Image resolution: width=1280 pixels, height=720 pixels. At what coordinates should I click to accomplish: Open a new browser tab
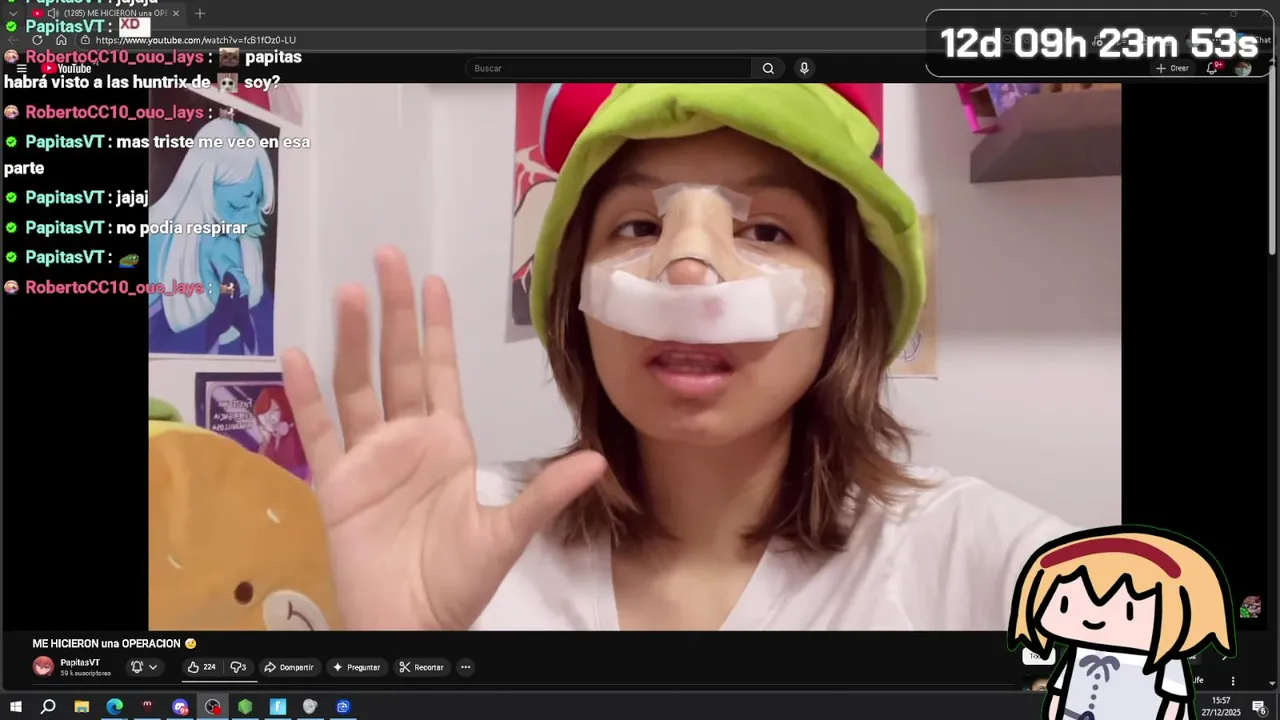pyautogui.click(x=200, y=13)
